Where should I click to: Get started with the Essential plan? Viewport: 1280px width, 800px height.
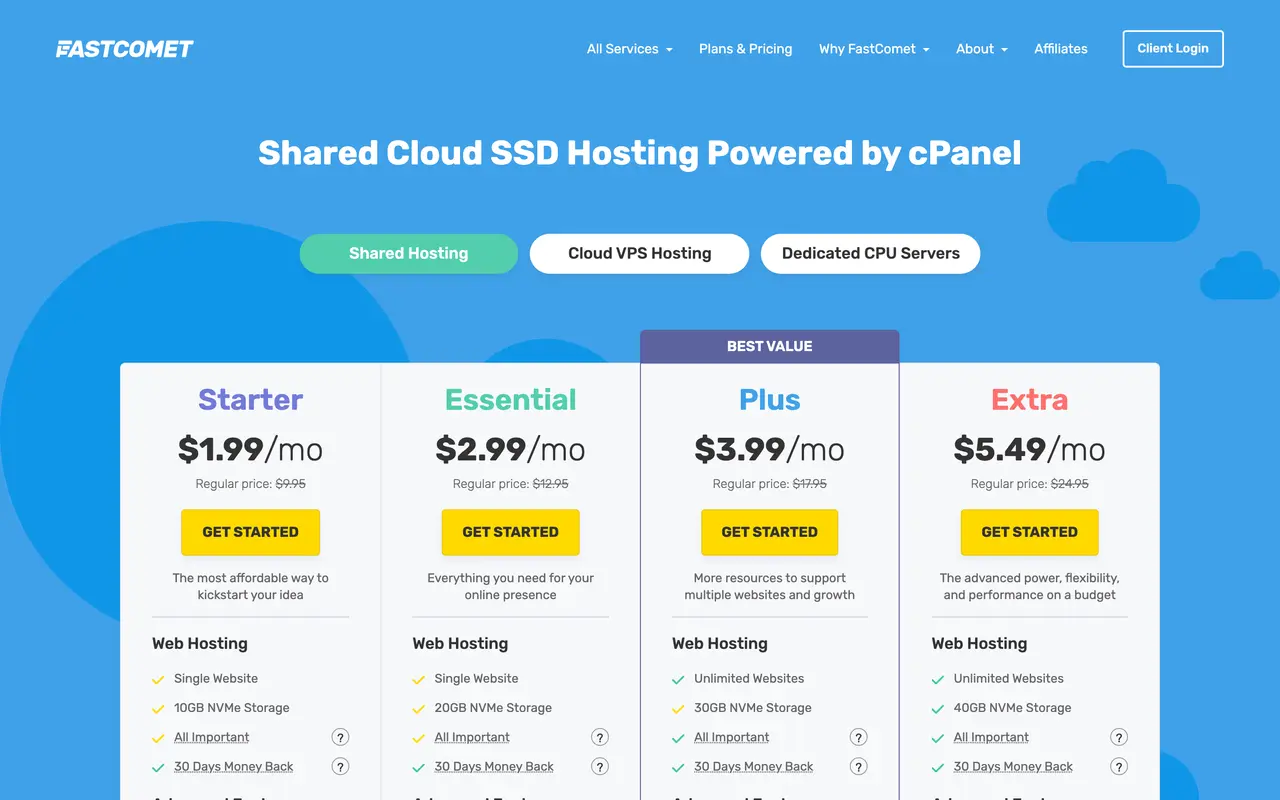[510, 532]
